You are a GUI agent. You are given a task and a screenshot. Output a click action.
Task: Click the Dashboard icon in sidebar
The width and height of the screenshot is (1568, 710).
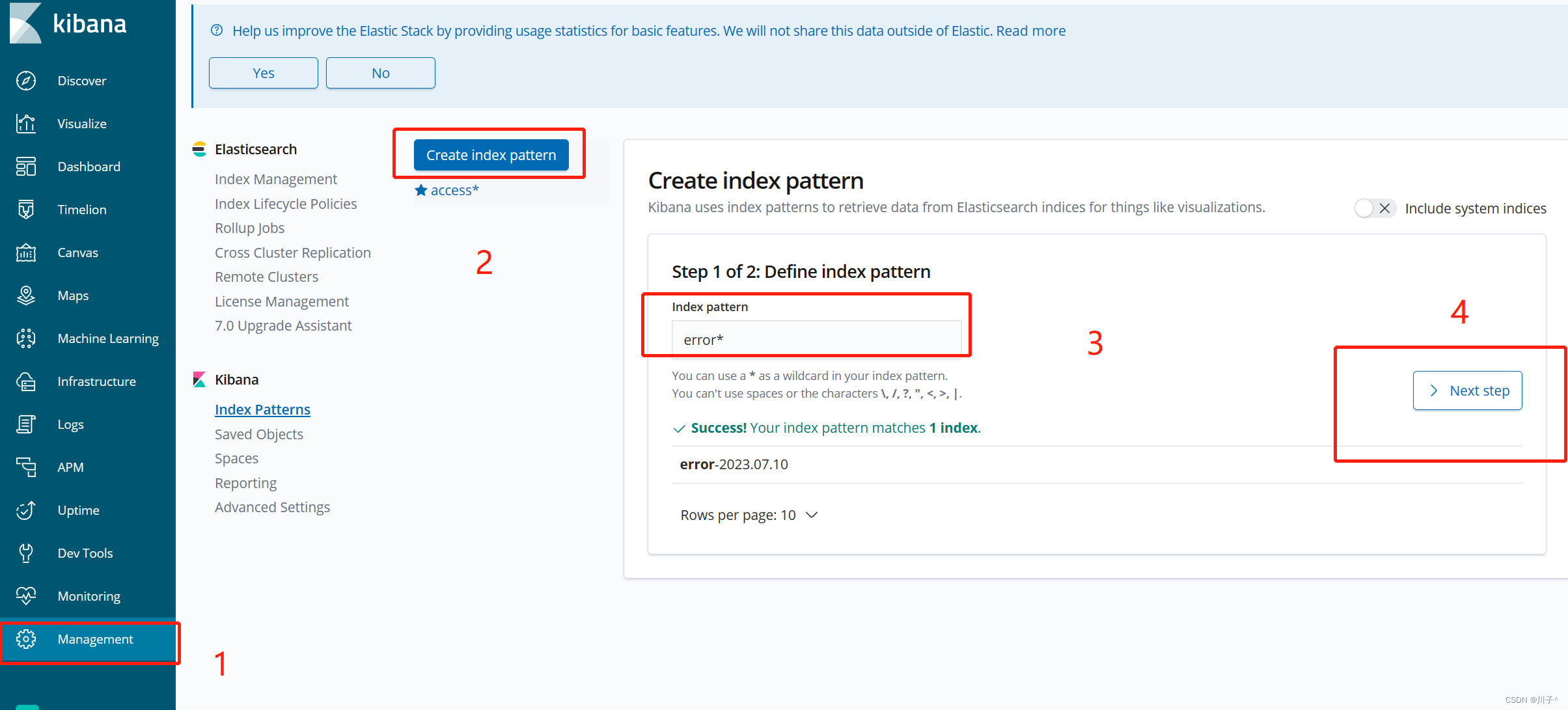pyautogui.click(x=26, y=167)
